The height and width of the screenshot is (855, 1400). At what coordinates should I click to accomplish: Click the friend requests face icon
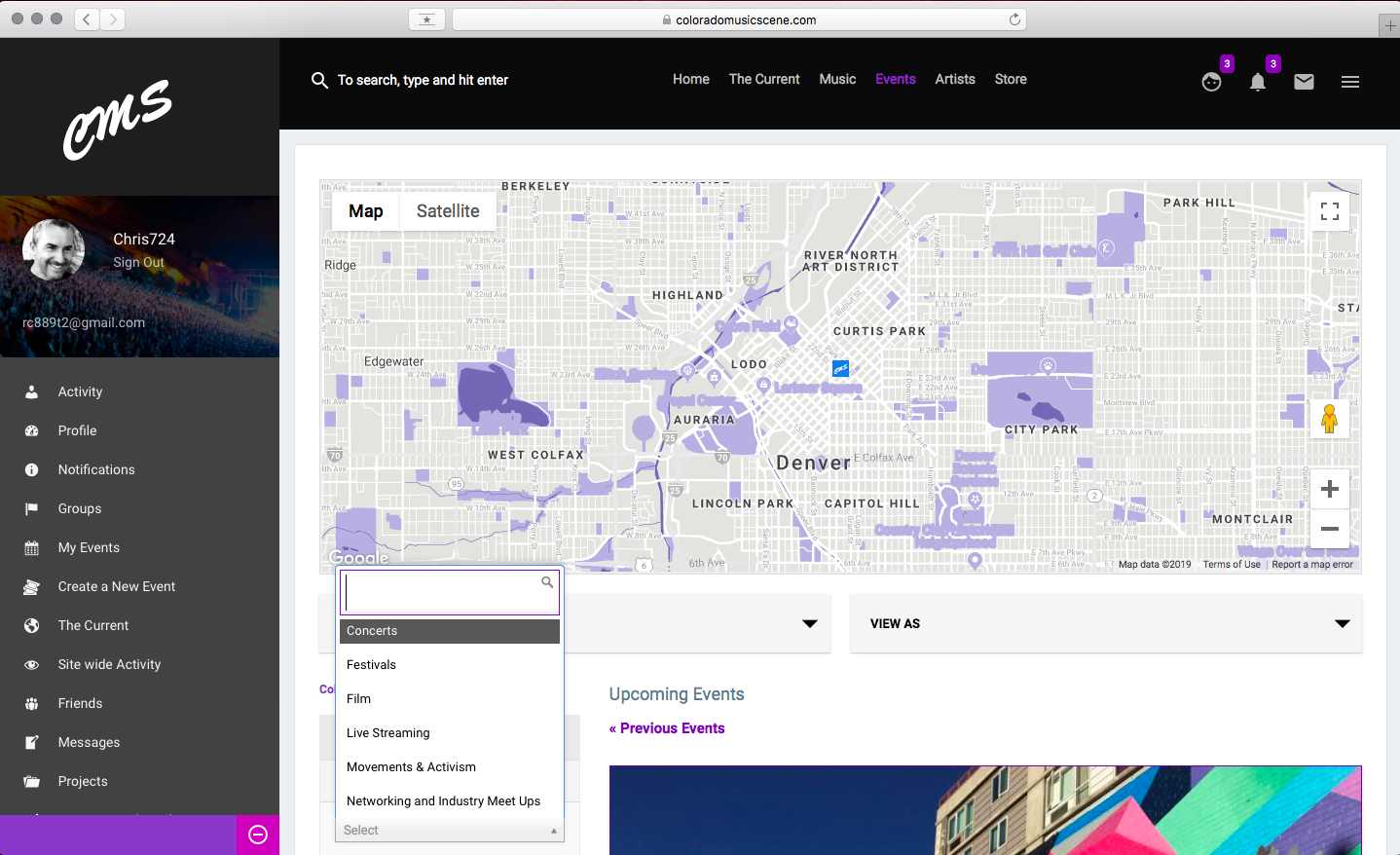coord(1211,83)
